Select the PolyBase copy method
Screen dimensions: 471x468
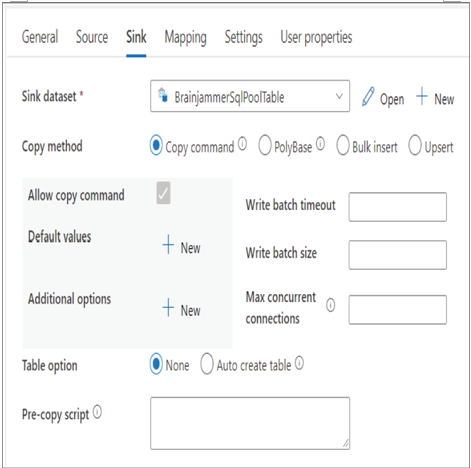(x=265, y=145)
